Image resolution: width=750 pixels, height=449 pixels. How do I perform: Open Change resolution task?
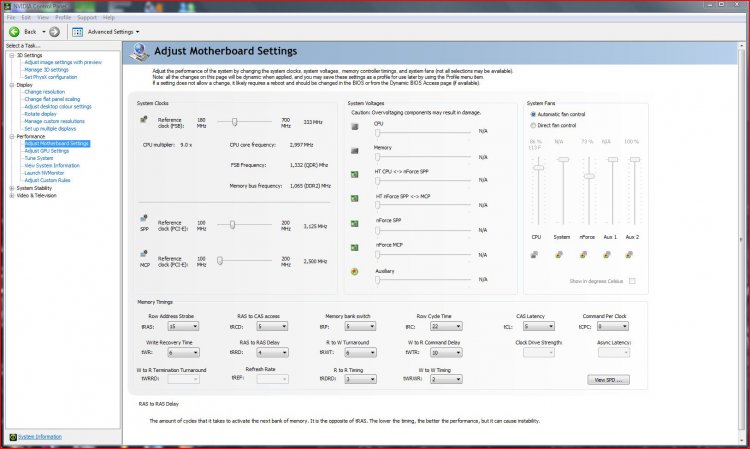(x=44, y=92)
